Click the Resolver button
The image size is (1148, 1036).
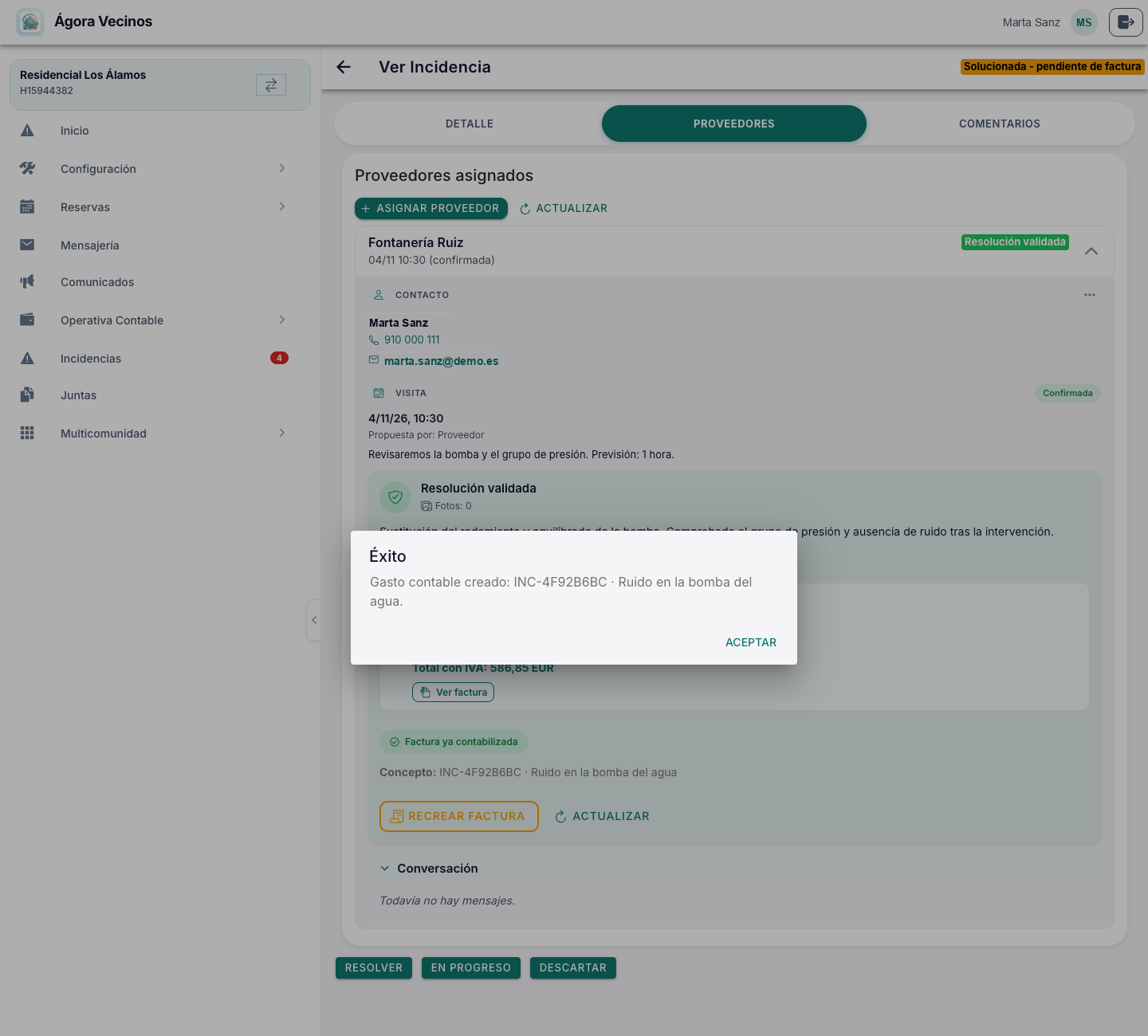[374, 967]
